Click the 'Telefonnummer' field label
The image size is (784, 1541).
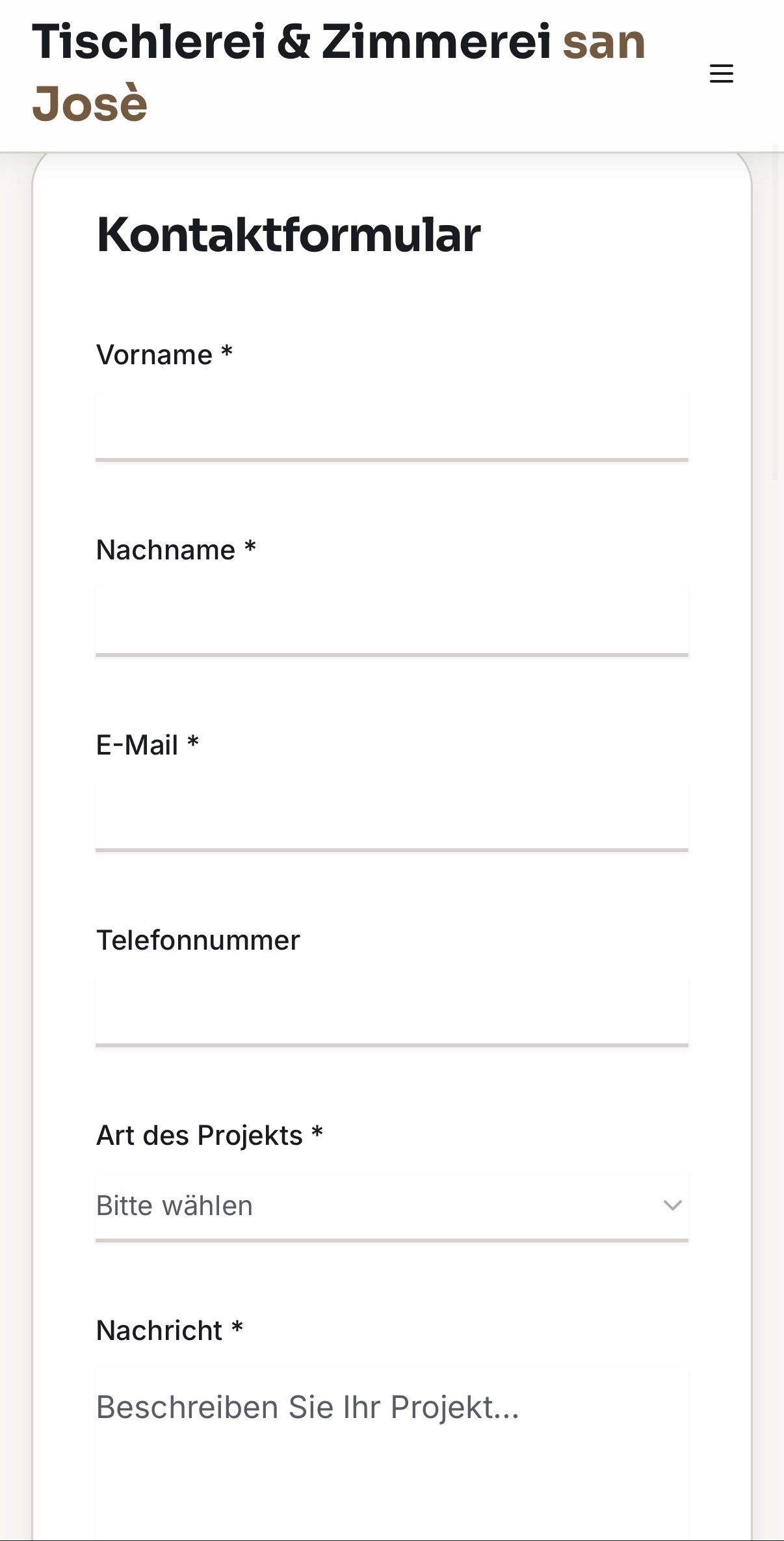click(x=198, y=941)
